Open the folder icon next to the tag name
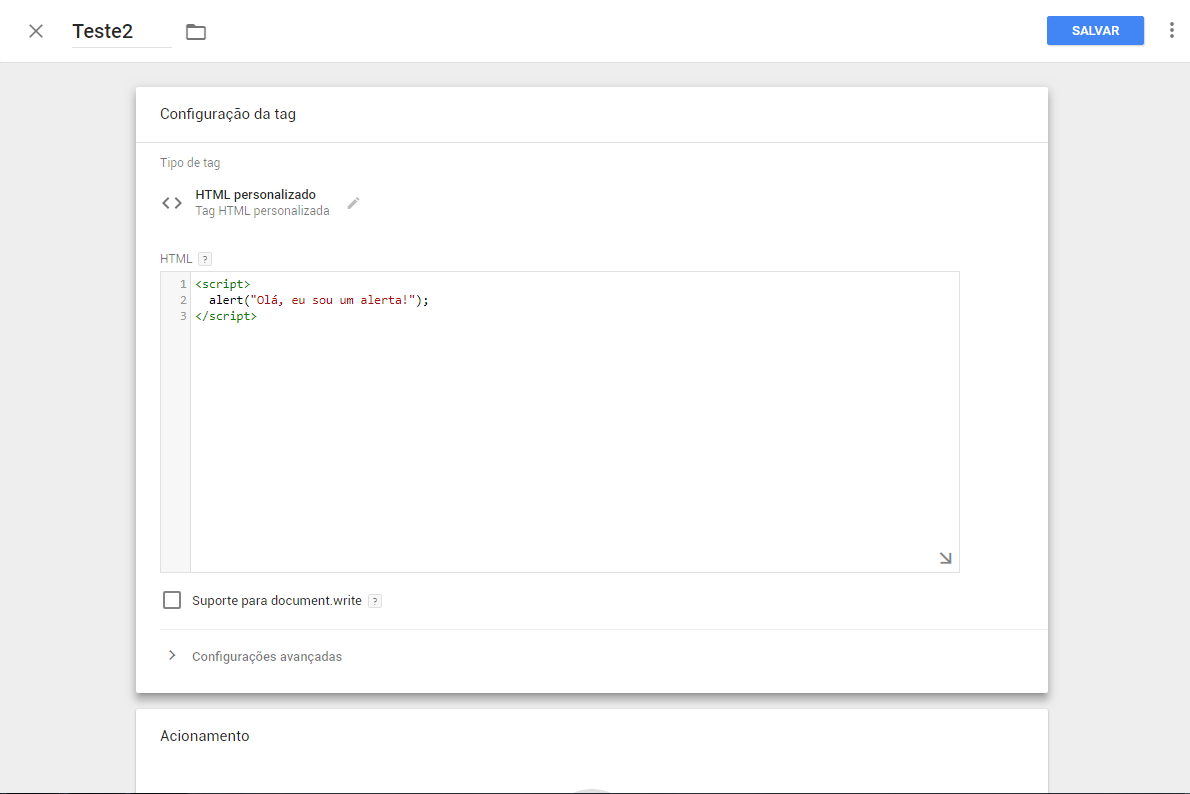 pyautogui.click(x=196, y=32)
